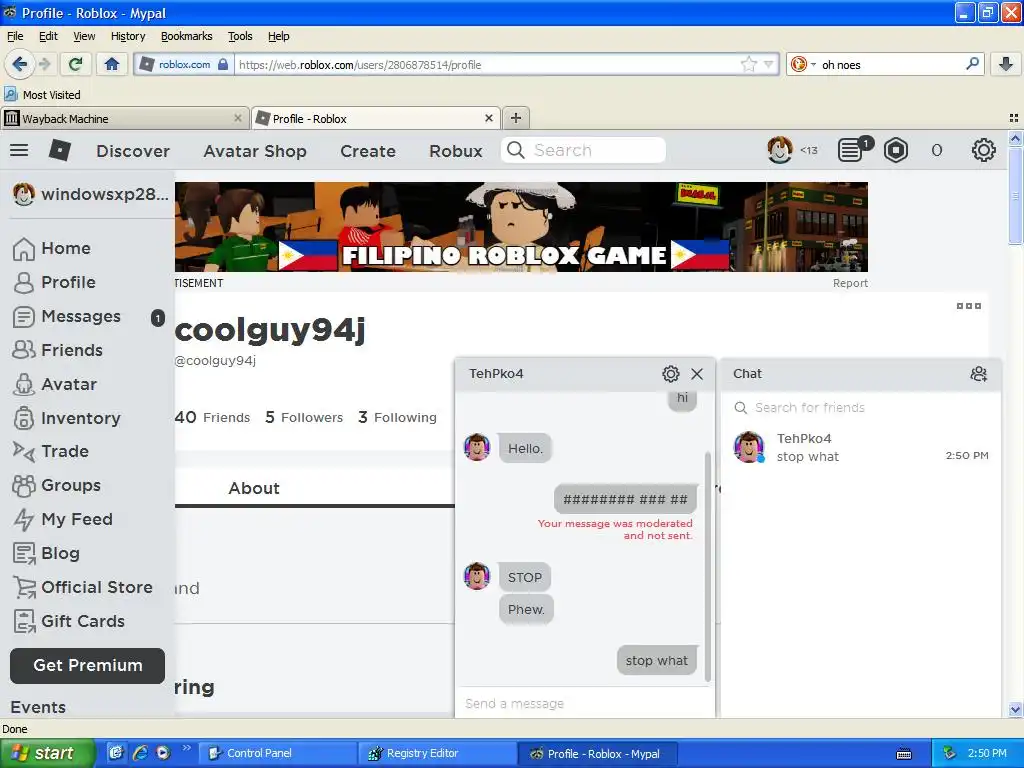Image resolution: width=1024 pixels, height=768 pixels.
Task: Open the profile three-dots options menu
Action: click(x=968, y=306)
